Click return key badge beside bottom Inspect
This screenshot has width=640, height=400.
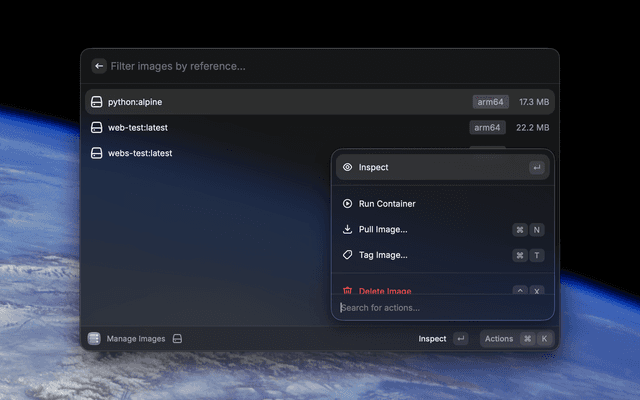coord(461,339)
